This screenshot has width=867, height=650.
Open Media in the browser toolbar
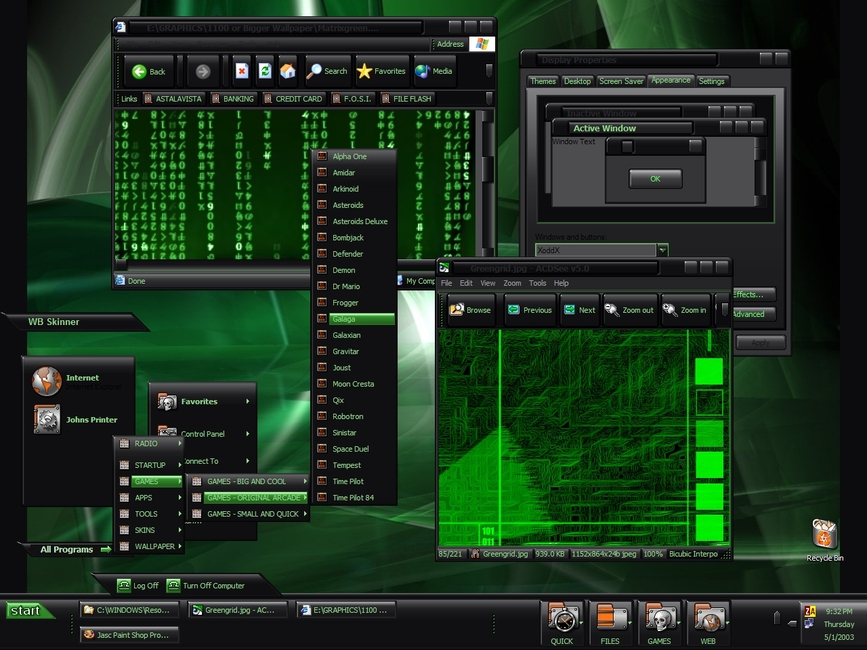click(x=435, y=71)
